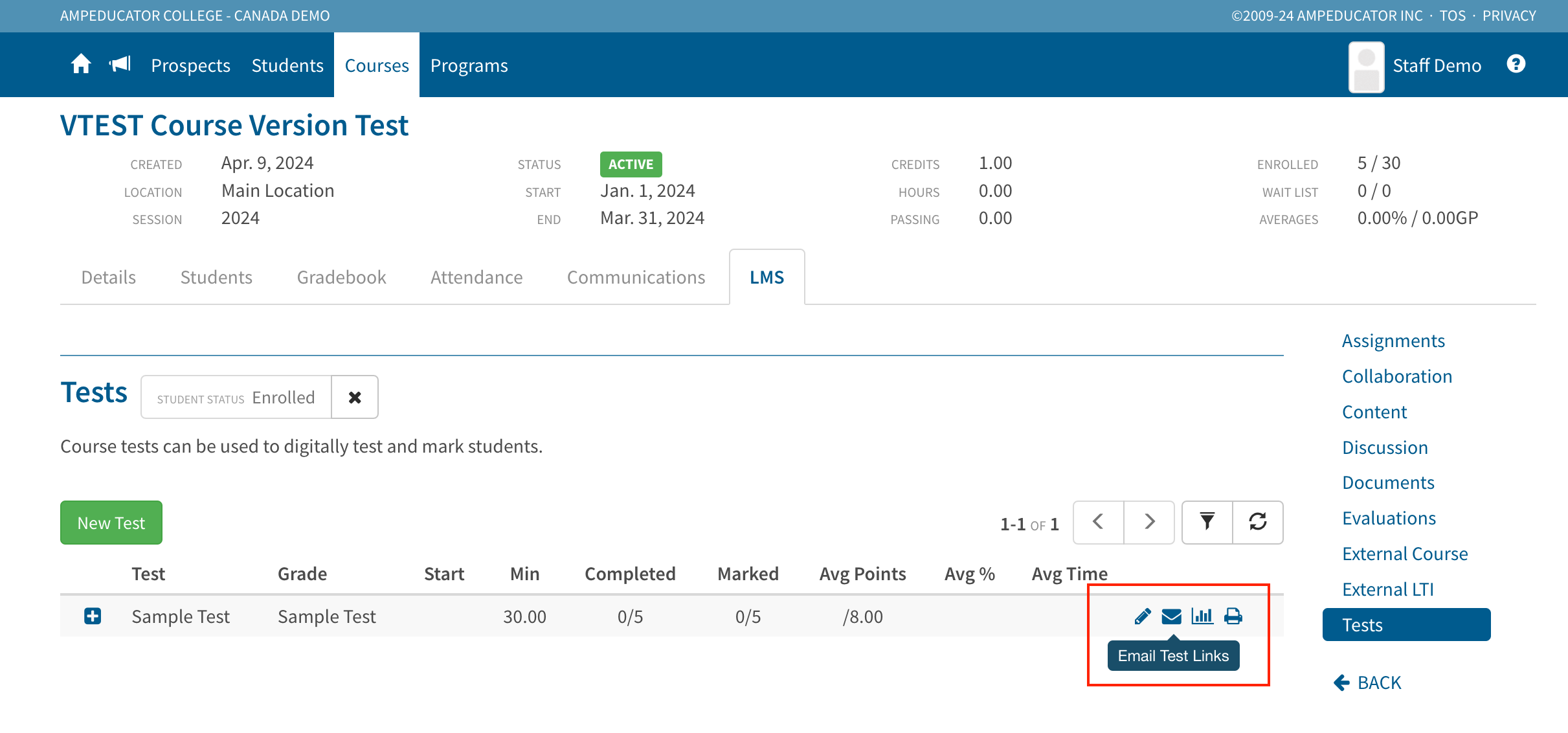The image size is (1568, 733).
Task: Expand the Sample Test row
Action: pos(93,616)
